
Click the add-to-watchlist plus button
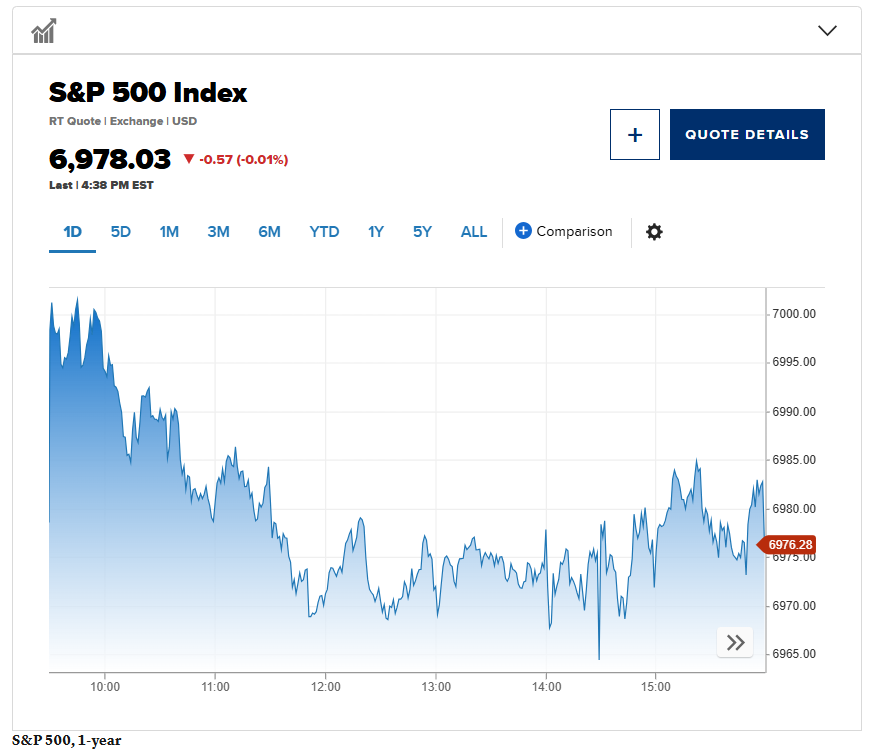635,134
